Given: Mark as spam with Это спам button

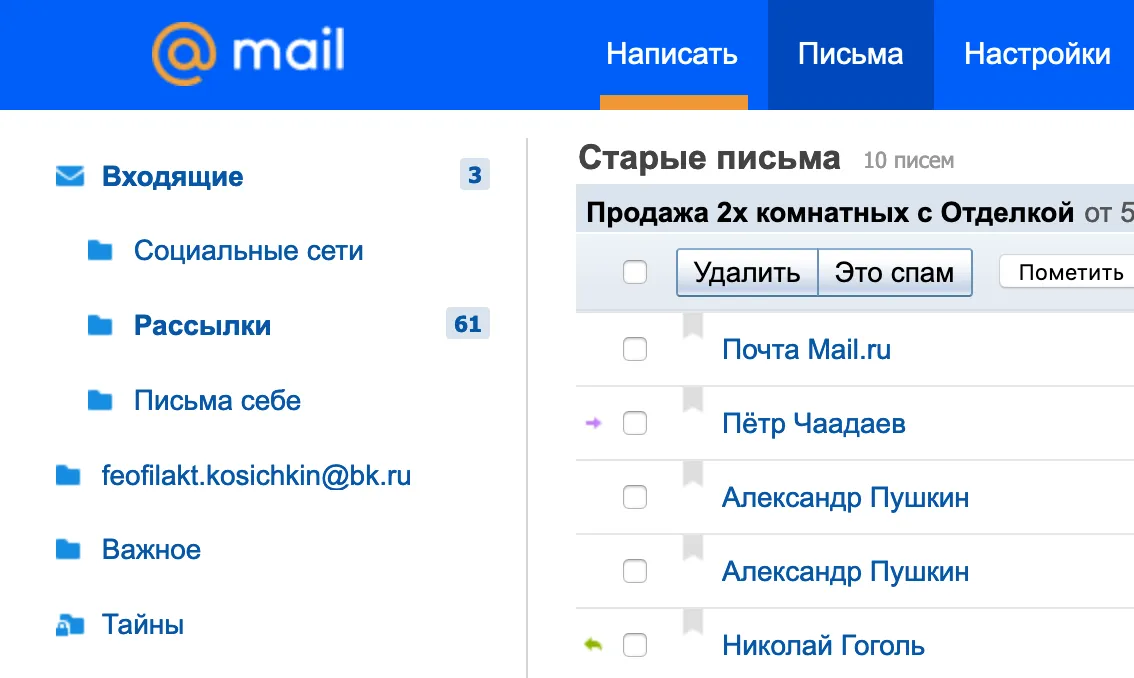Looking at the screenshot, I should click(x=895, y=272).
